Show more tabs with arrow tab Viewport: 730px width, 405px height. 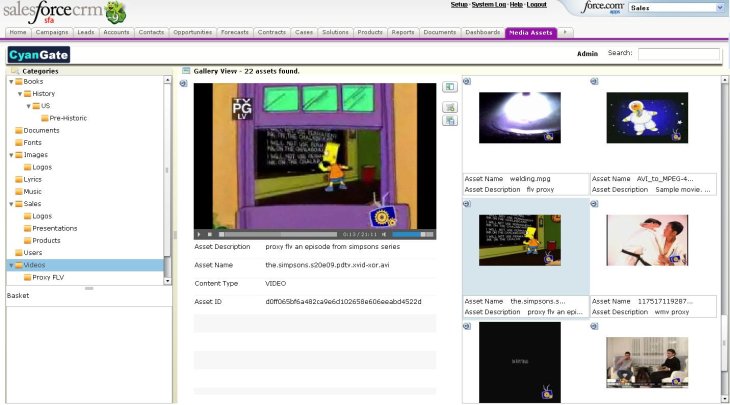565,32
